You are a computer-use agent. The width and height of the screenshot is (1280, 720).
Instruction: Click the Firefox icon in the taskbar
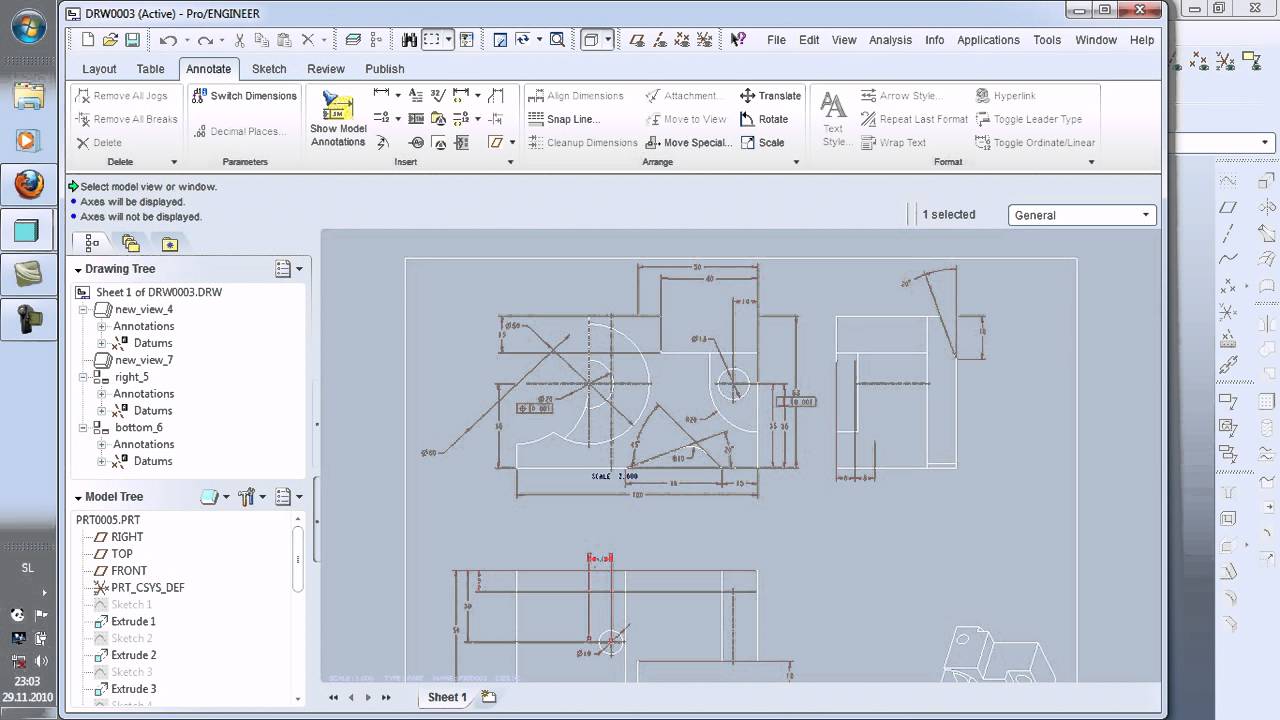[x=28, y=184]
